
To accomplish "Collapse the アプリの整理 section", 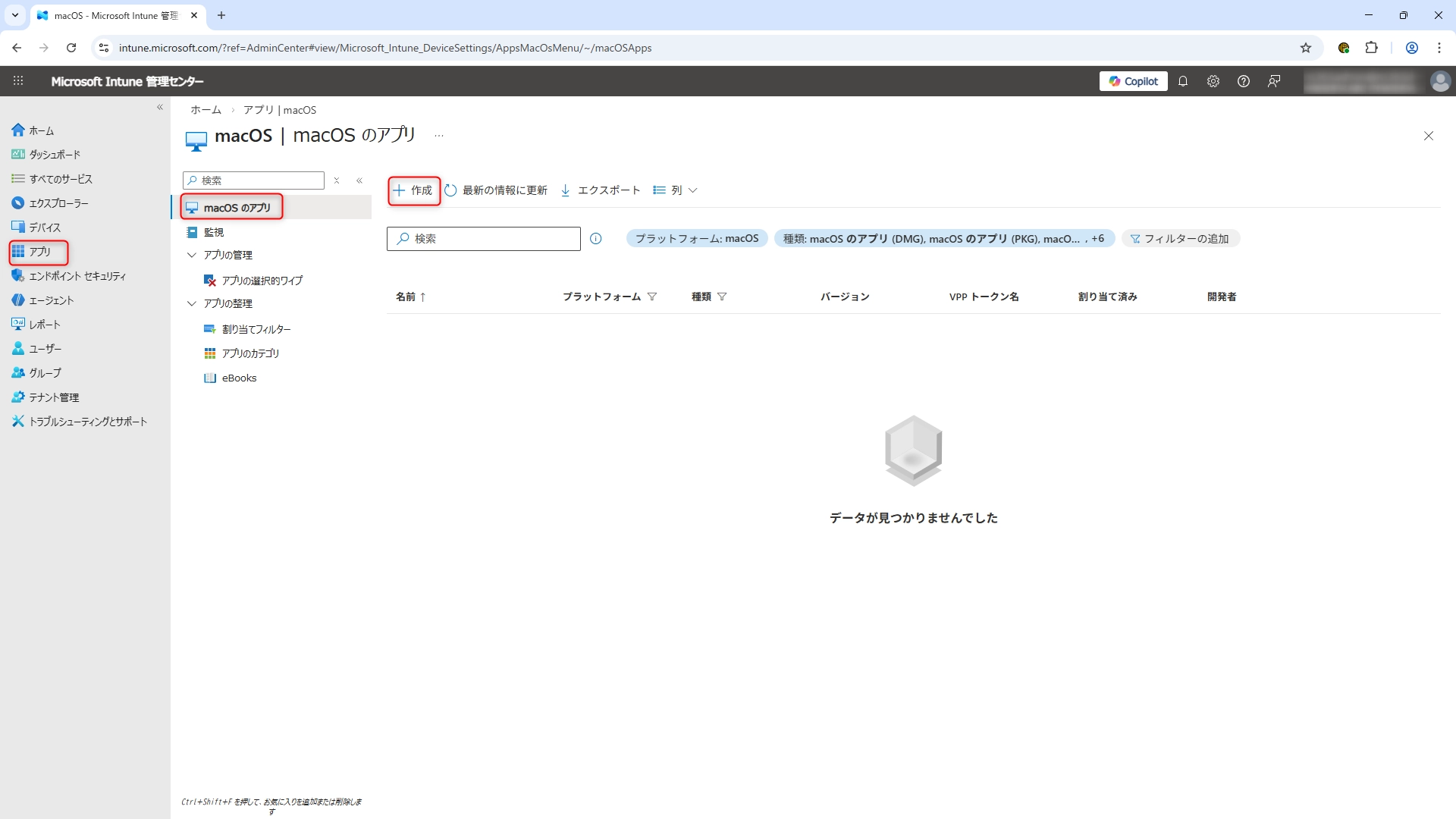I will 192,304.
